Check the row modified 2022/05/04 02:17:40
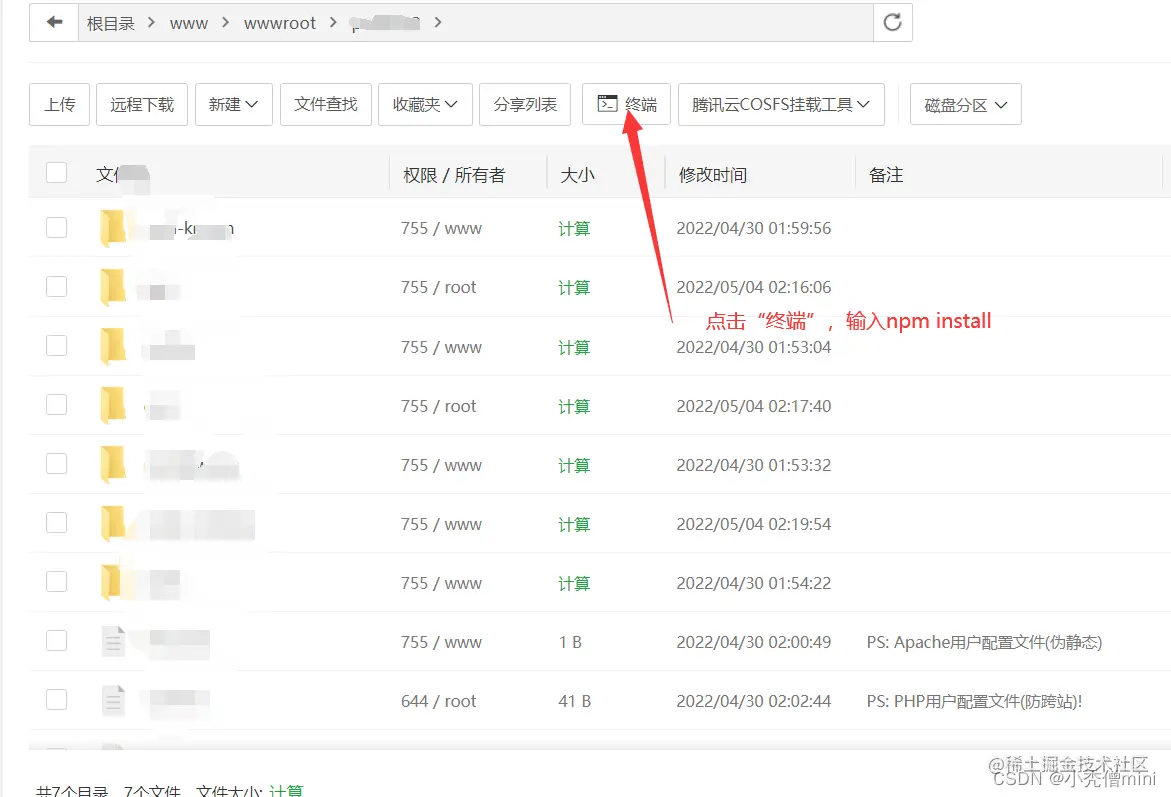Image resolution: width=1171 pixels, height=797 pixels. pyautogui.click(x=57, y=404)
